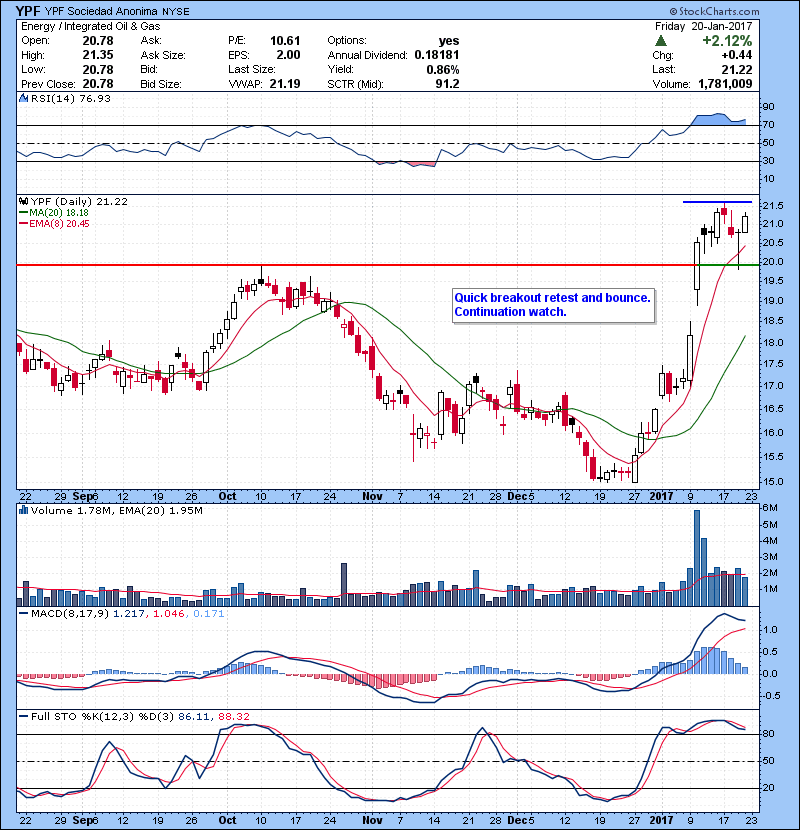The image size is (800, 830).
Task: Click the Chg value +0.44
Action: [x=736, y=55]
